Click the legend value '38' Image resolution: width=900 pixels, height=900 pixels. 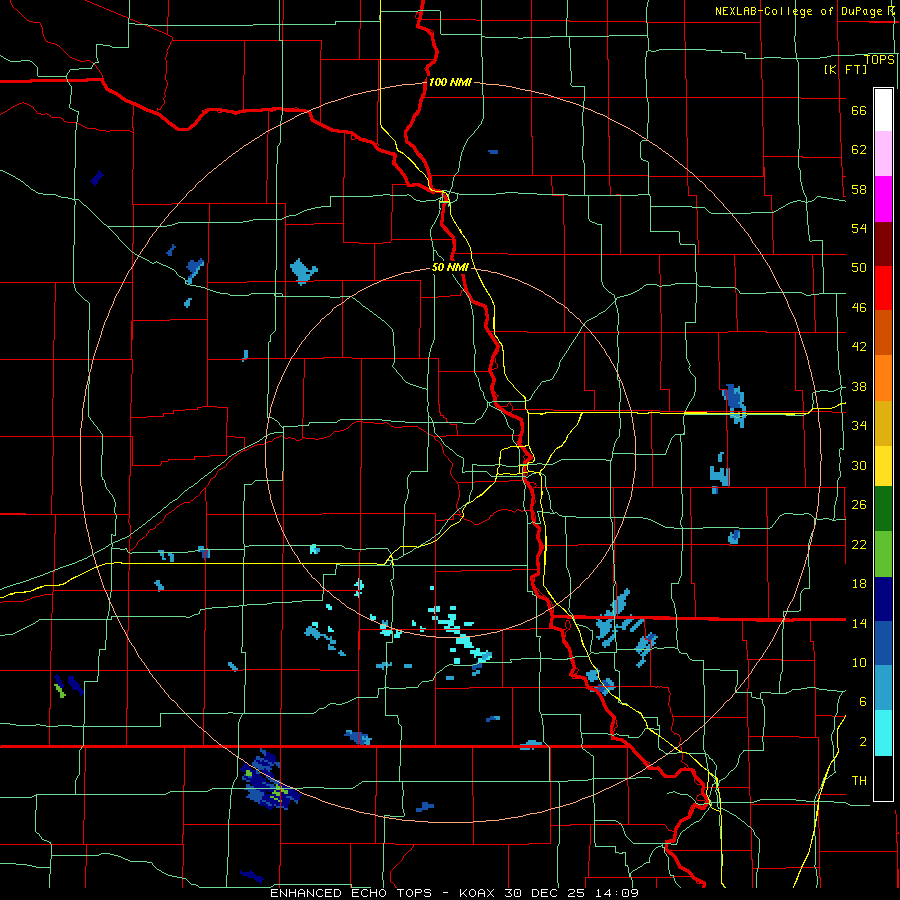(x=859, y=387)
